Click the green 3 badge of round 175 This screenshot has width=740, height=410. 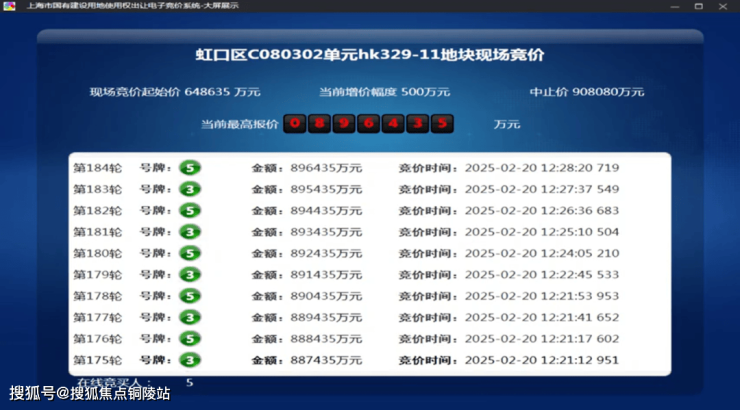[x=190, y=360]
